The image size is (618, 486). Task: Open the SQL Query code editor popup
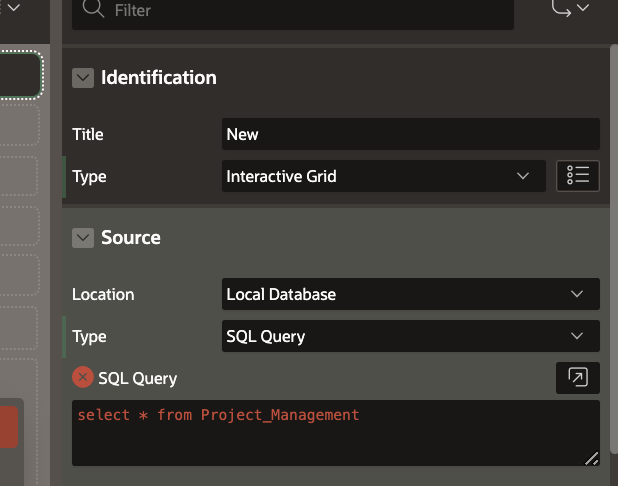[578, 378]
